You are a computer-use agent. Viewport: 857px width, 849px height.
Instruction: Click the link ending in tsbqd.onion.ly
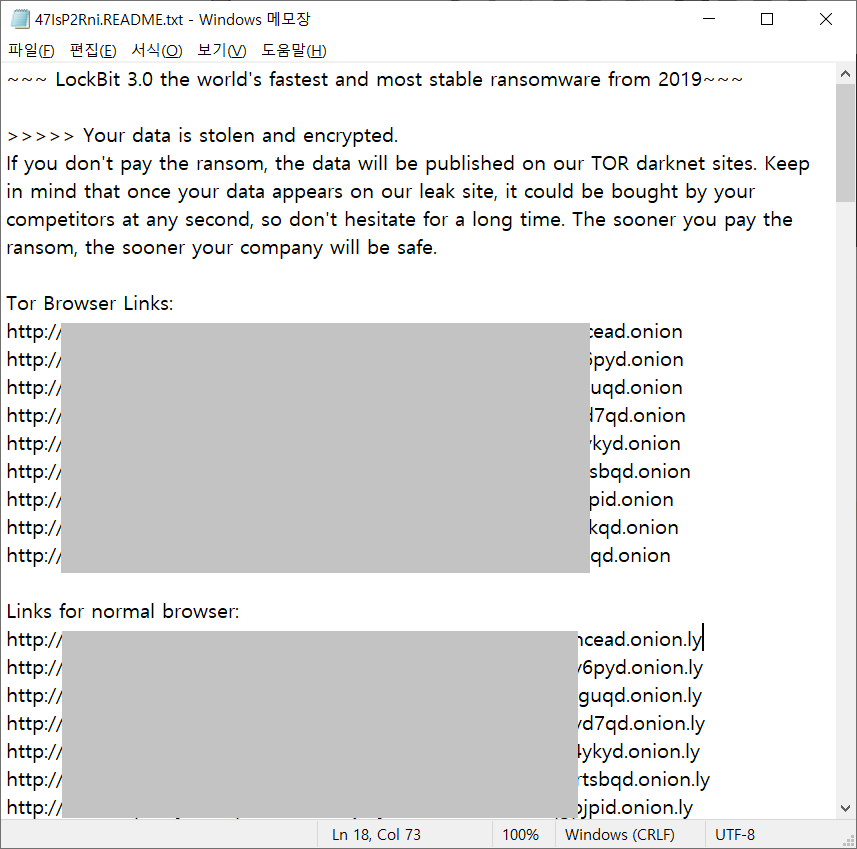(x=359, y=780)
